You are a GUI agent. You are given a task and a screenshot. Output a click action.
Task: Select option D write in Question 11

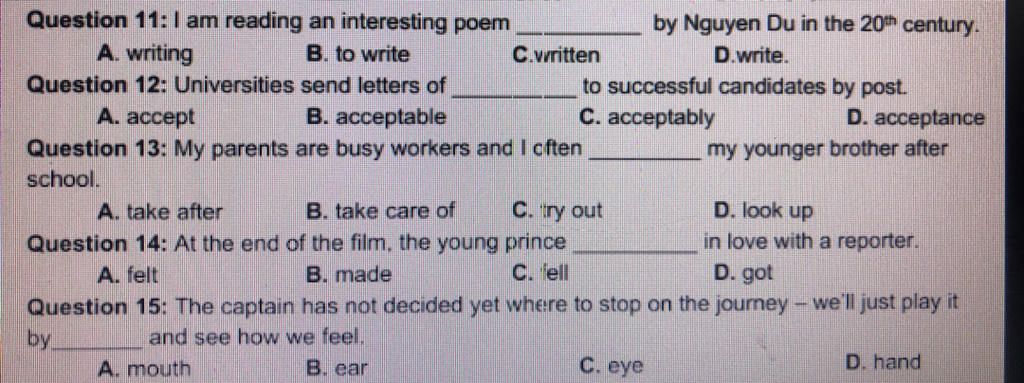pos(752,56)
